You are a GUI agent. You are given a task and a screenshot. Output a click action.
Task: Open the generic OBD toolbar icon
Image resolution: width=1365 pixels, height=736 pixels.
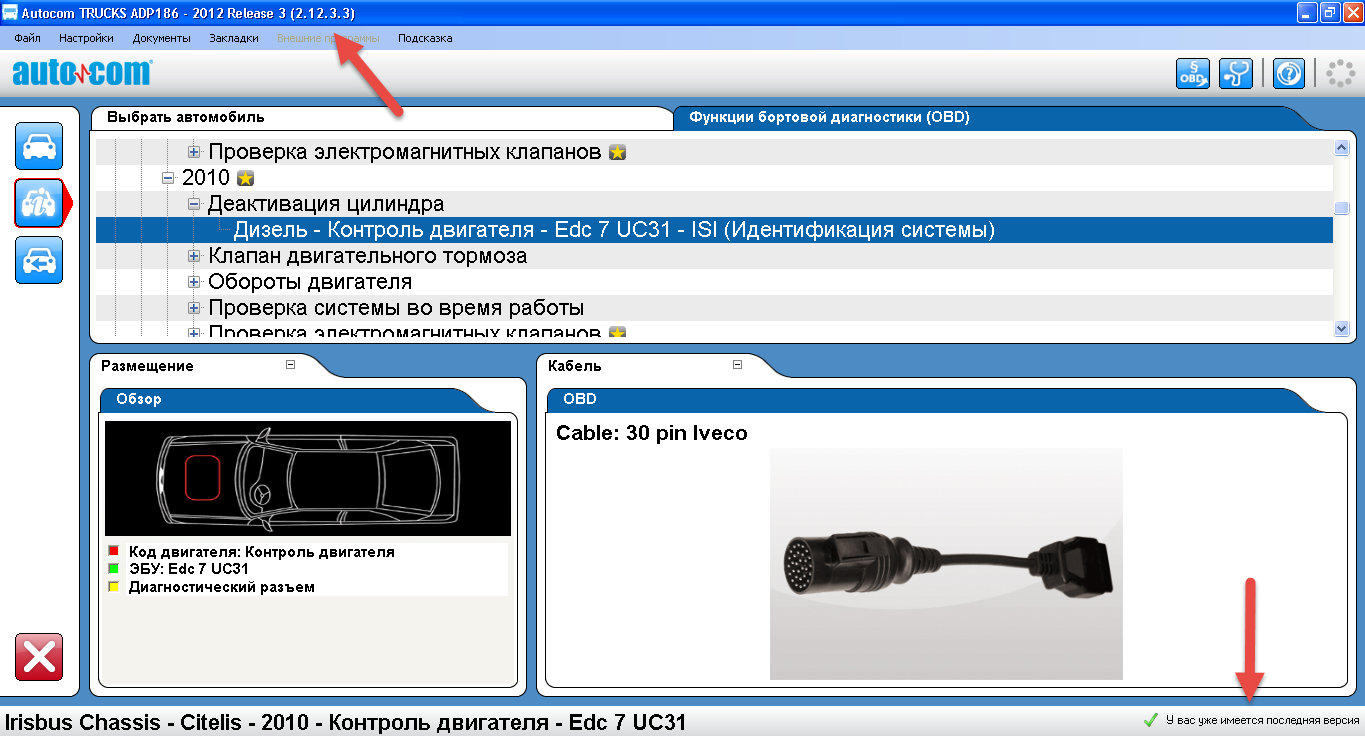click(1192, 74)
